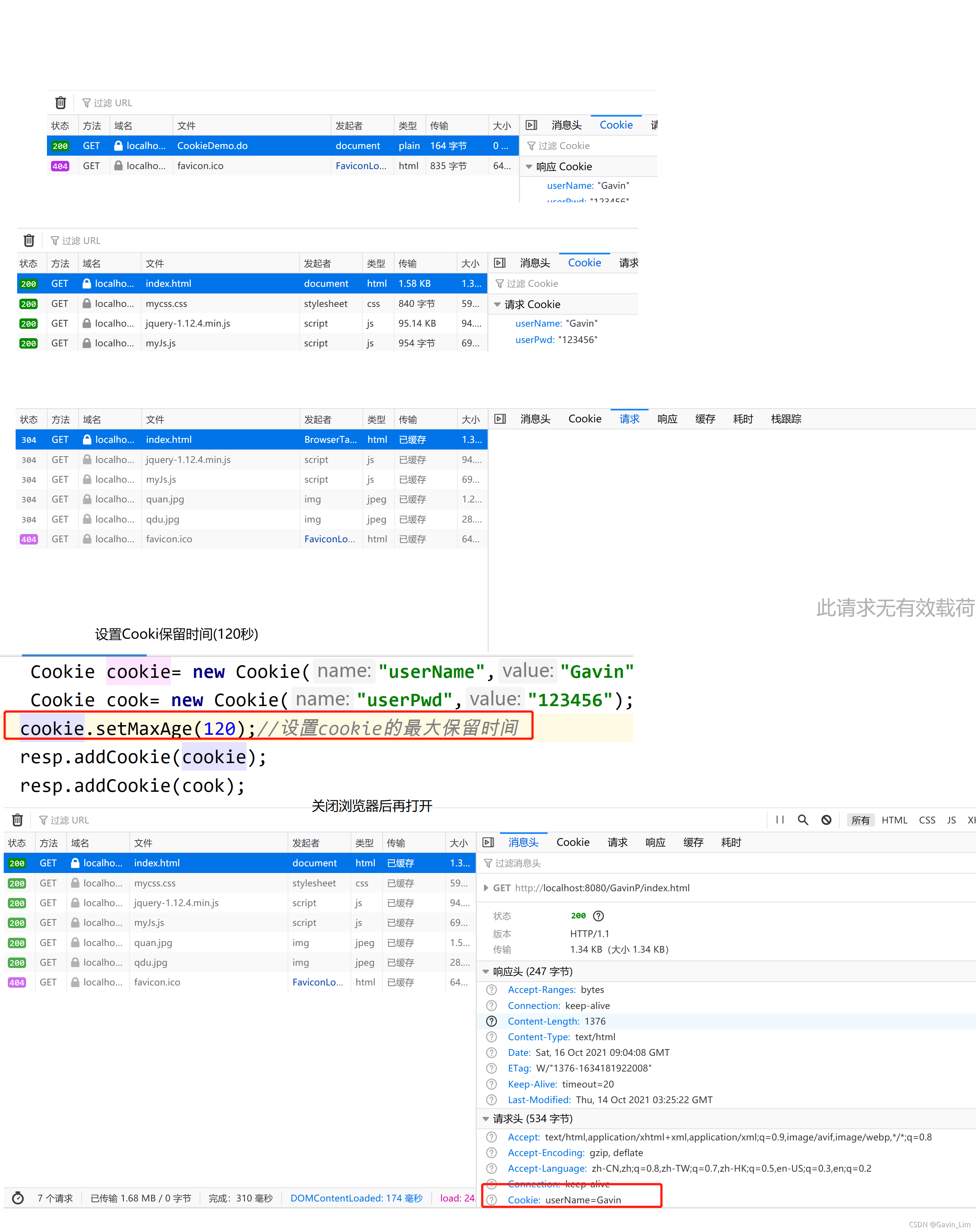Click the trash icon above the CookieDemo.do list

pyautogui.click(x=61, y=103)
